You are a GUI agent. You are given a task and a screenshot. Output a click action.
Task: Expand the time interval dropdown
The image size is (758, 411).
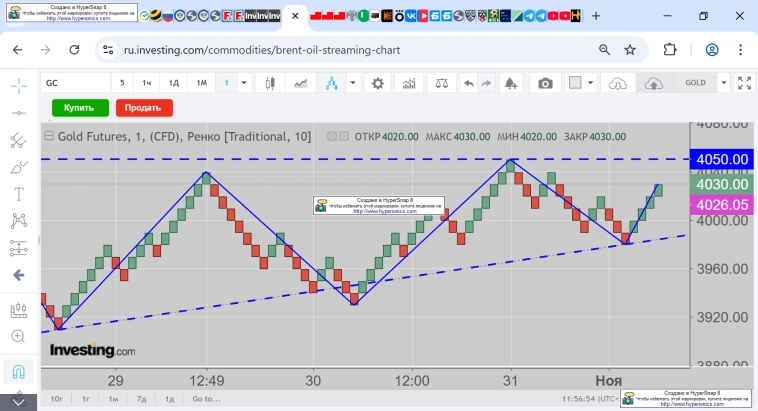[x=244, y=83]
